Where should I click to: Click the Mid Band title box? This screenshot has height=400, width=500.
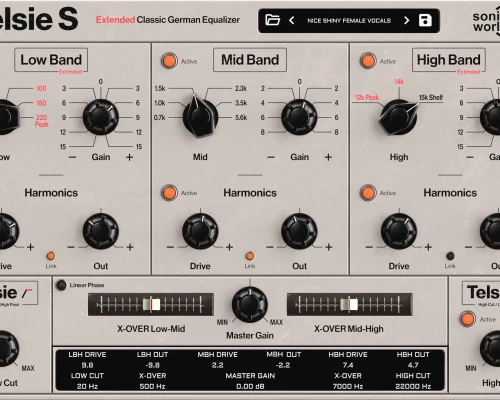[250, 60]
